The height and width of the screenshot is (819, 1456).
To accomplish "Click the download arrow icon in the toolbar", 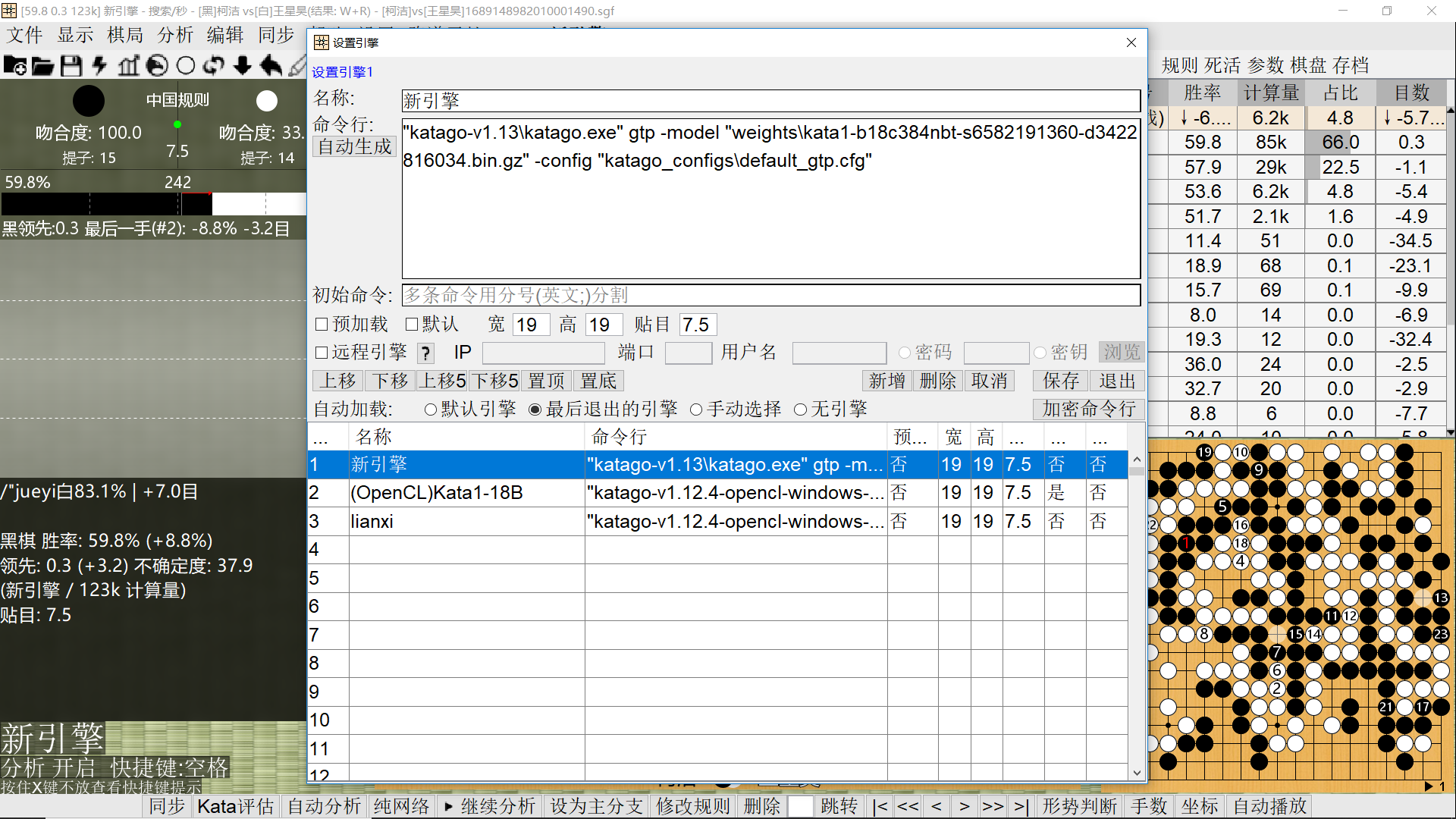I will [x=242, y=66].
